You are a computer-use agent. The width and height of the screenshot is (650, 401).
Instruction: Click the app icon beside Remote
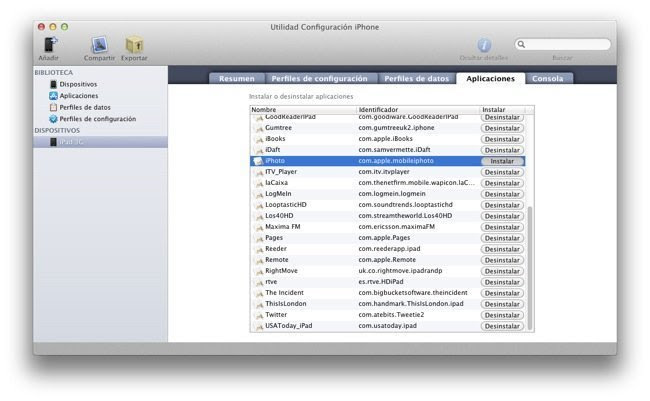point(259,260)
